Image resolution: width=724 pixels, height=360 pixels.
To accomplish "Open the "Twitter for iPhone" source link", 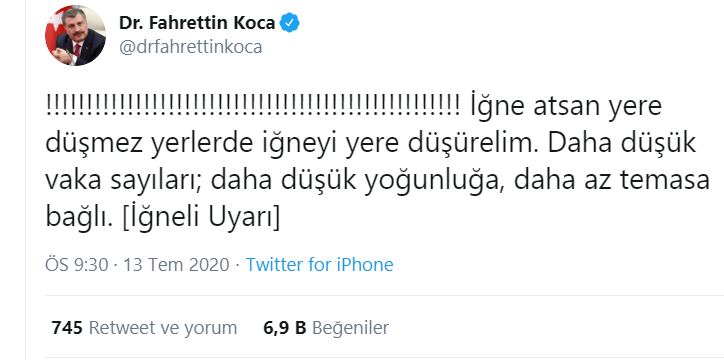I will coord(320,265).
